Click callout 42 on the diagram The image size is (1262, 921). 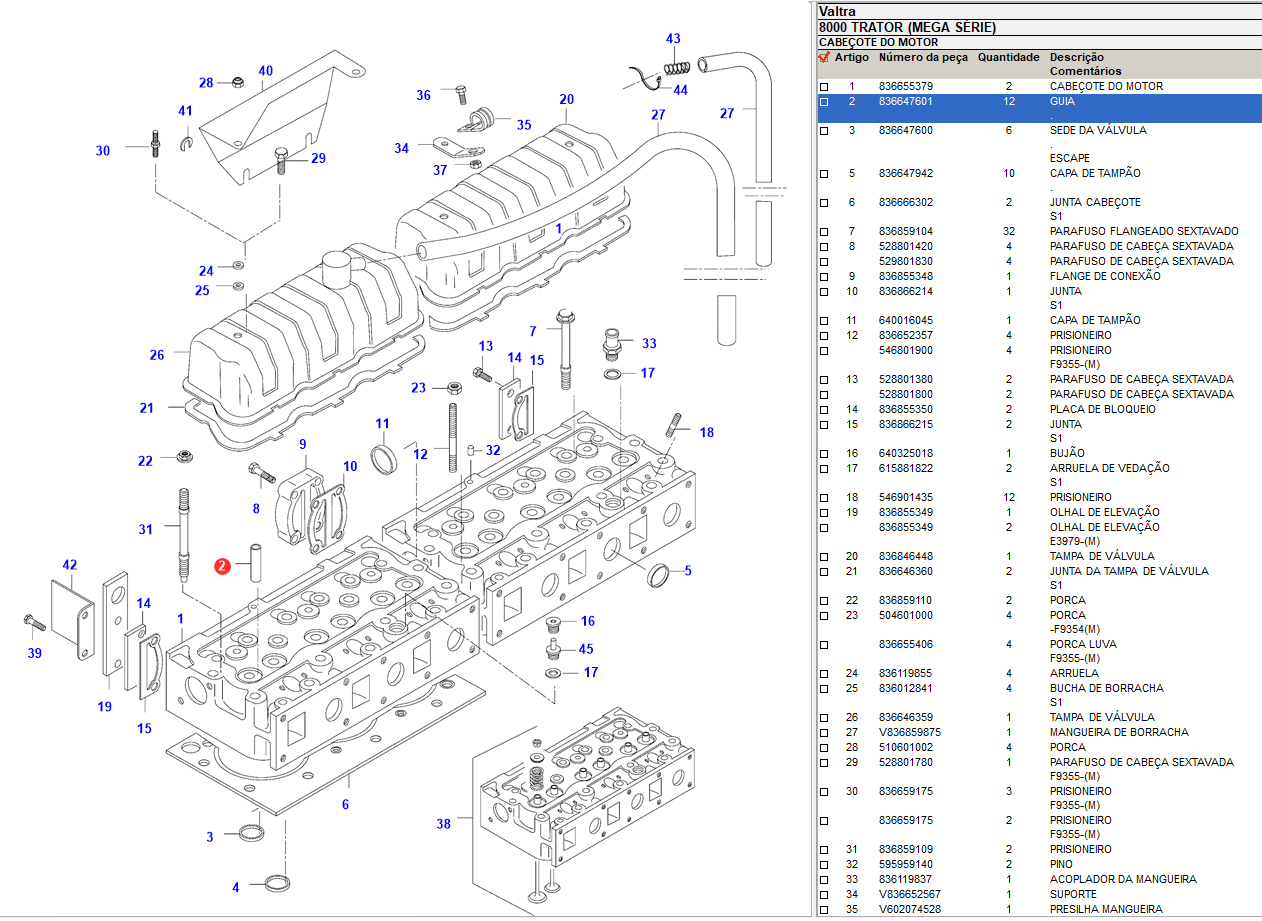69,565
